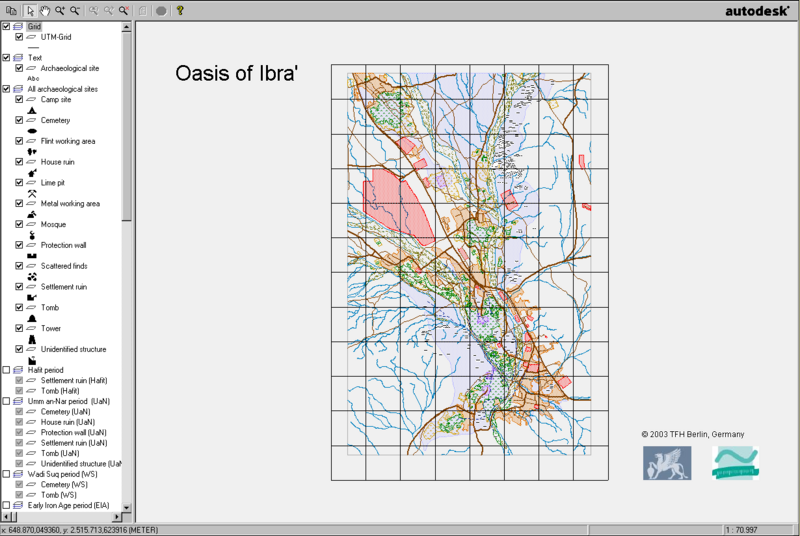Hide the UTM-Grid layer

coord(19,37)
